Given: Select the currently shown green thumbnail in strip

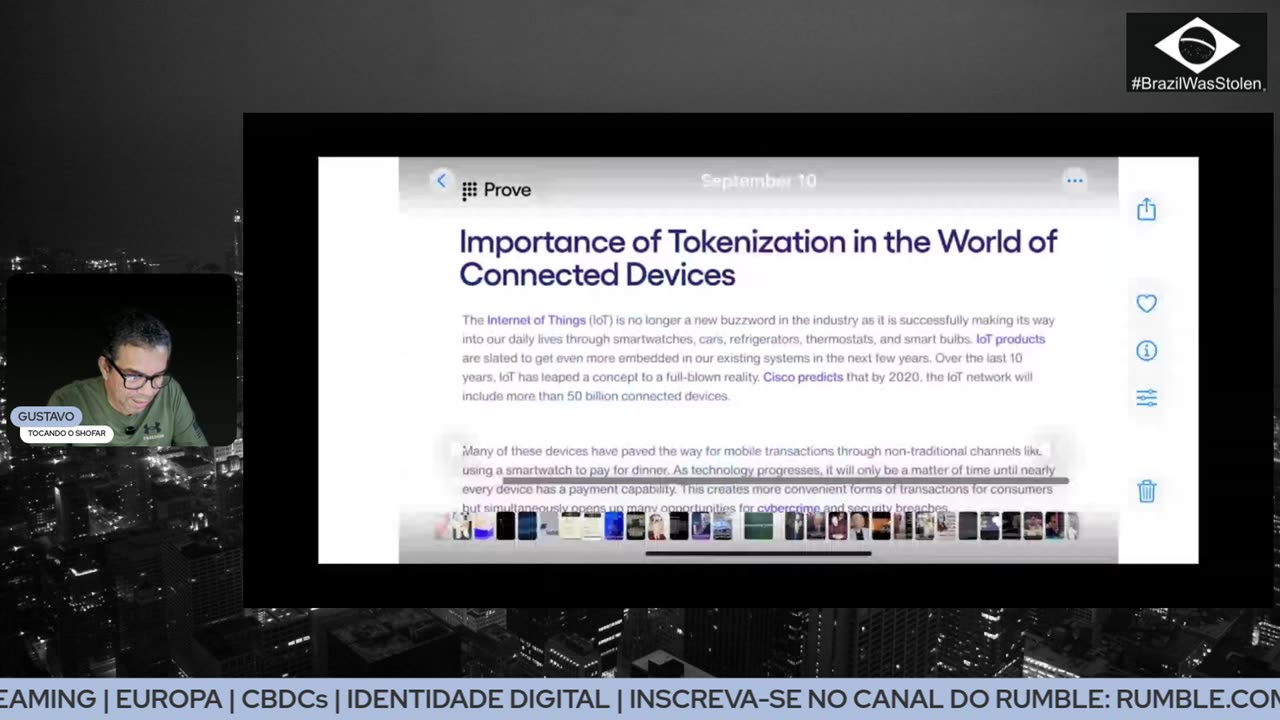Looking at the screenshot, I should pos(759,526).
